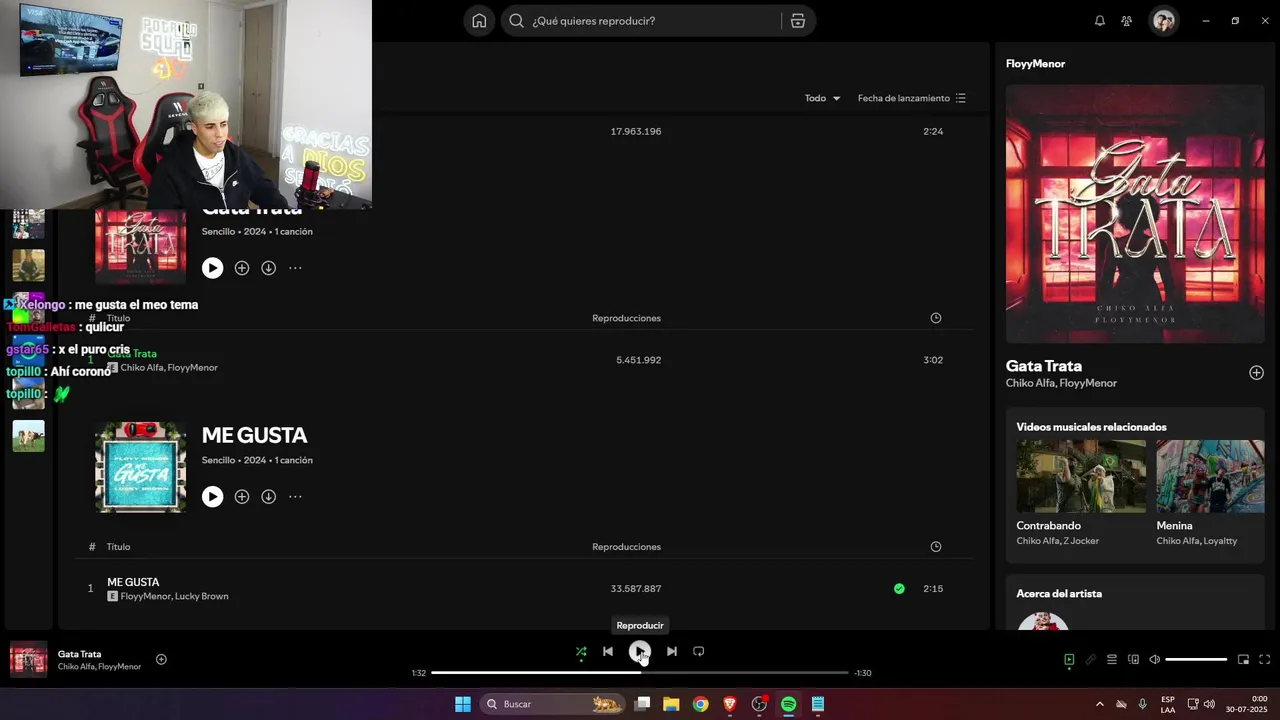Mute the player volume

pyautogui.click(x=1155, y=660)
